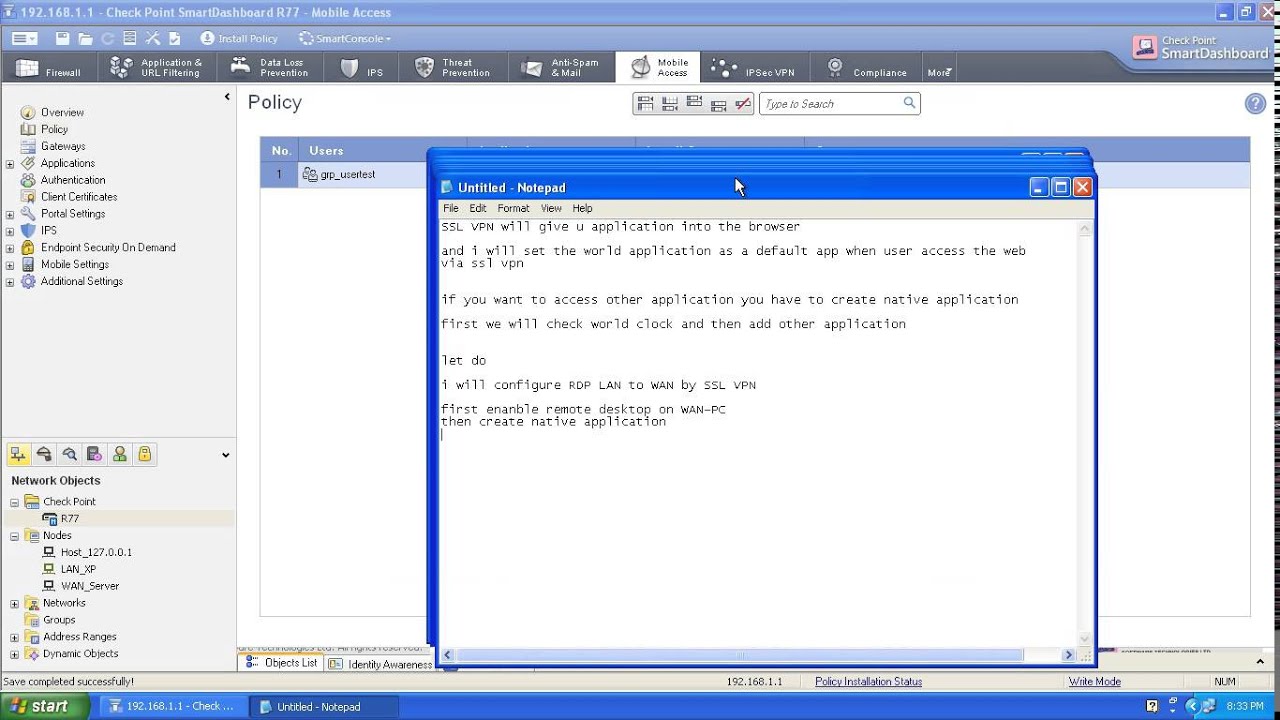The width and height of the screenshot is (1280, 720).
Task: Open the Notepad Edit menu
Action: 478,208
